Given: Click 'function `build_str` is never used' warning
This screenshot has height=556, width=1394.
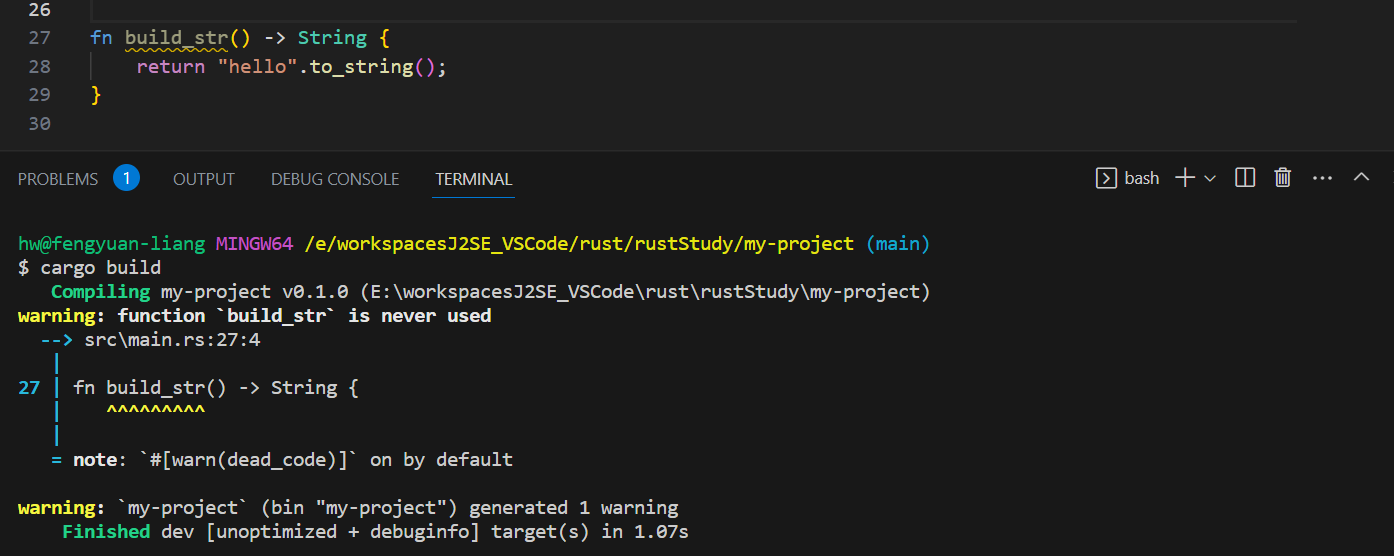Looking at the screenshot, I should pos(304,316).
